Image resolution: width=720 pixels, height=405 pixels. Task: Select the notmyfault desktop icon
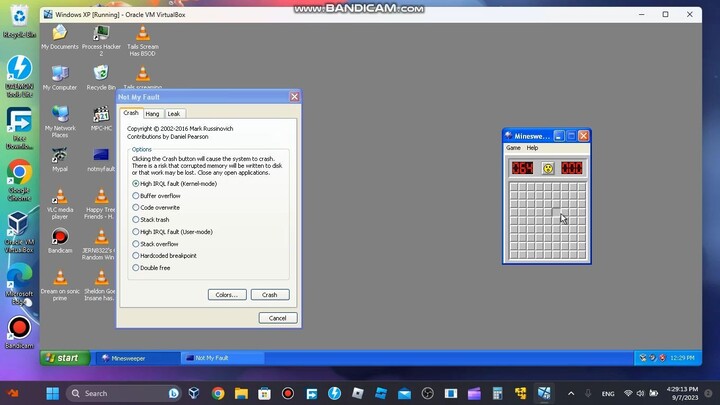101,159
